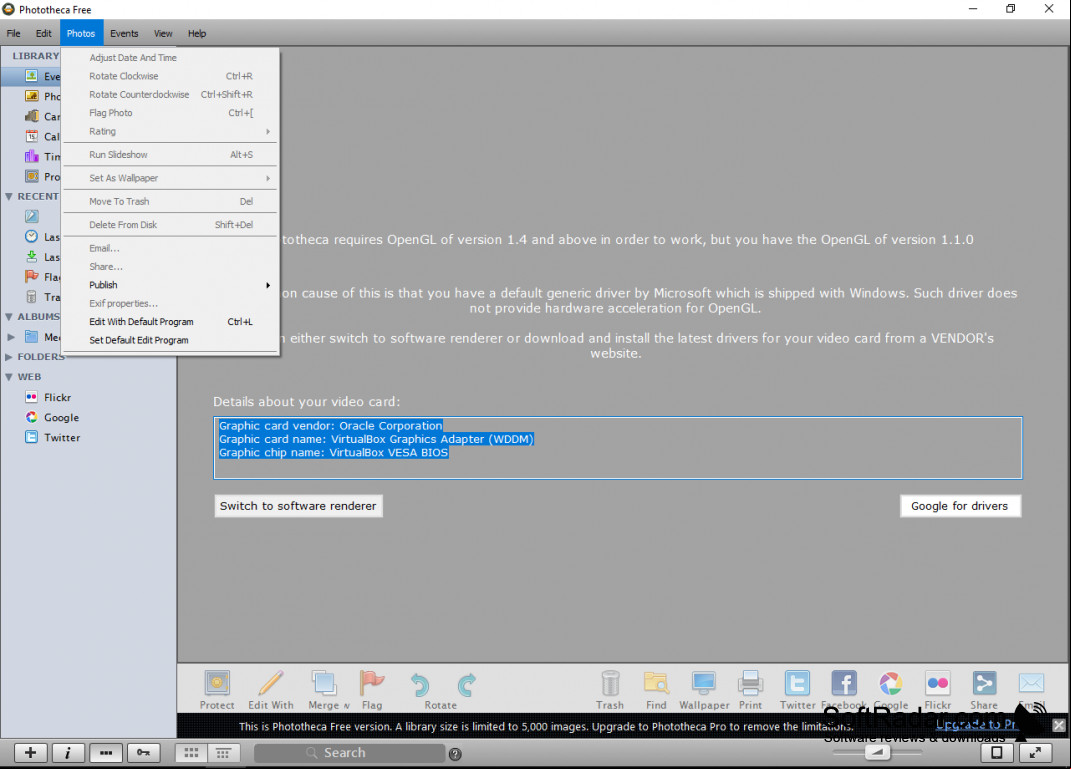Viewport: 1071px width, 769px height.
Task: Open the Help menu
Action: [197, 33]
